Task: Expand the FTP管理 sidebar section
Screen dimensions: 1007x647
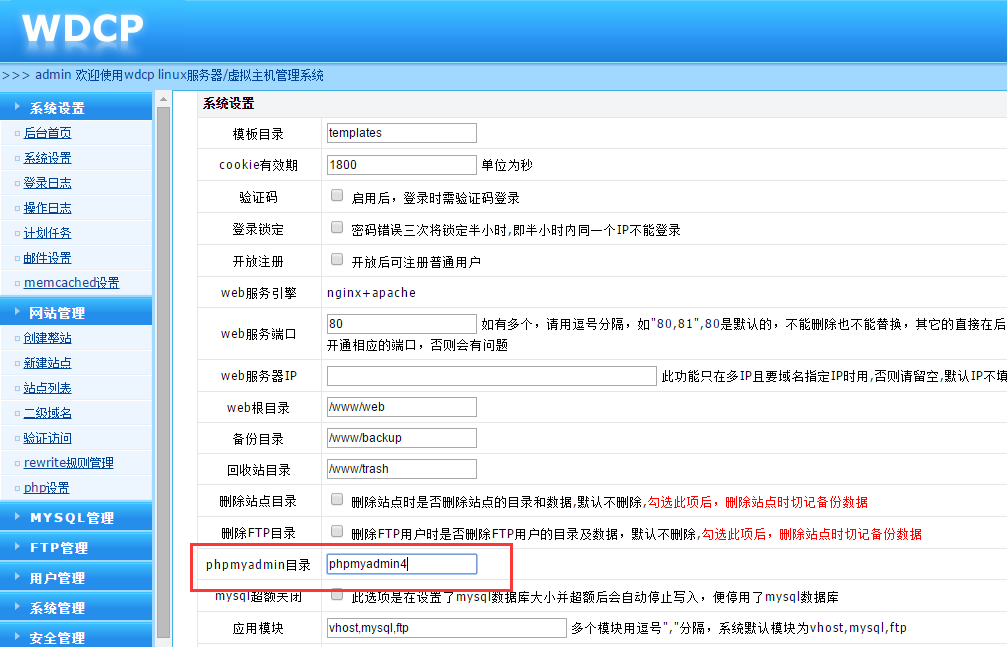Action: 59,548
